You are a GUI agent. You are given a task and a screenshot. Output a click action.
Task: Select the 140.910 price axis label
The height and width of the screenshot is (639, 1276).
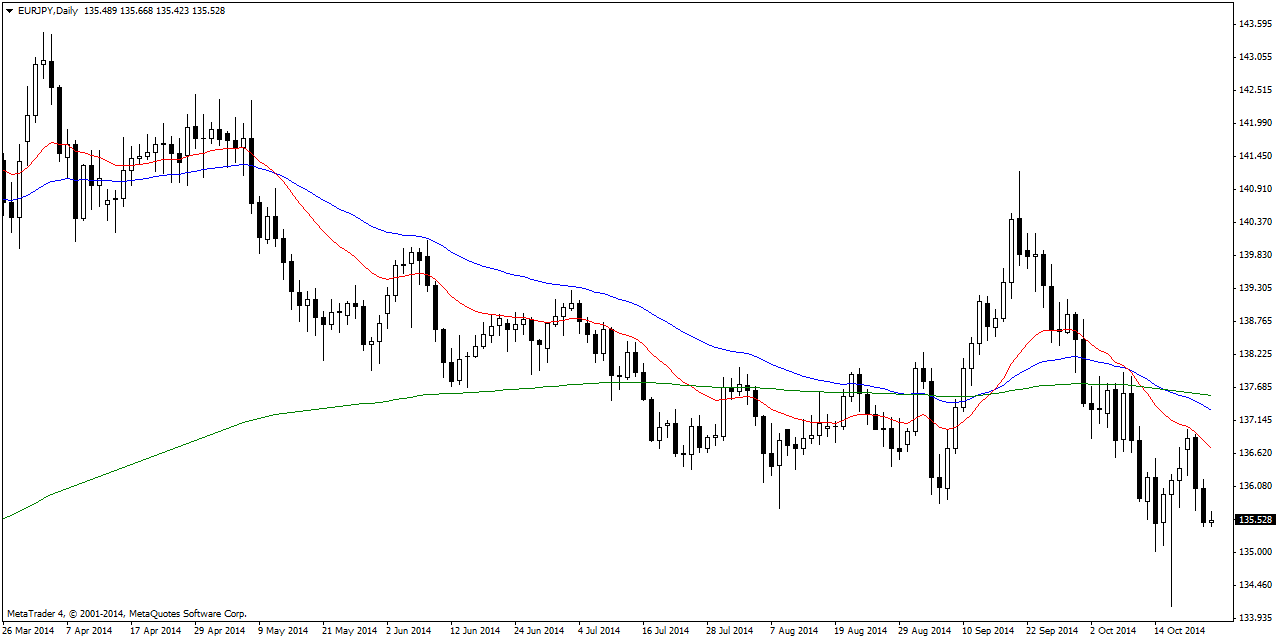[1254, 189]
